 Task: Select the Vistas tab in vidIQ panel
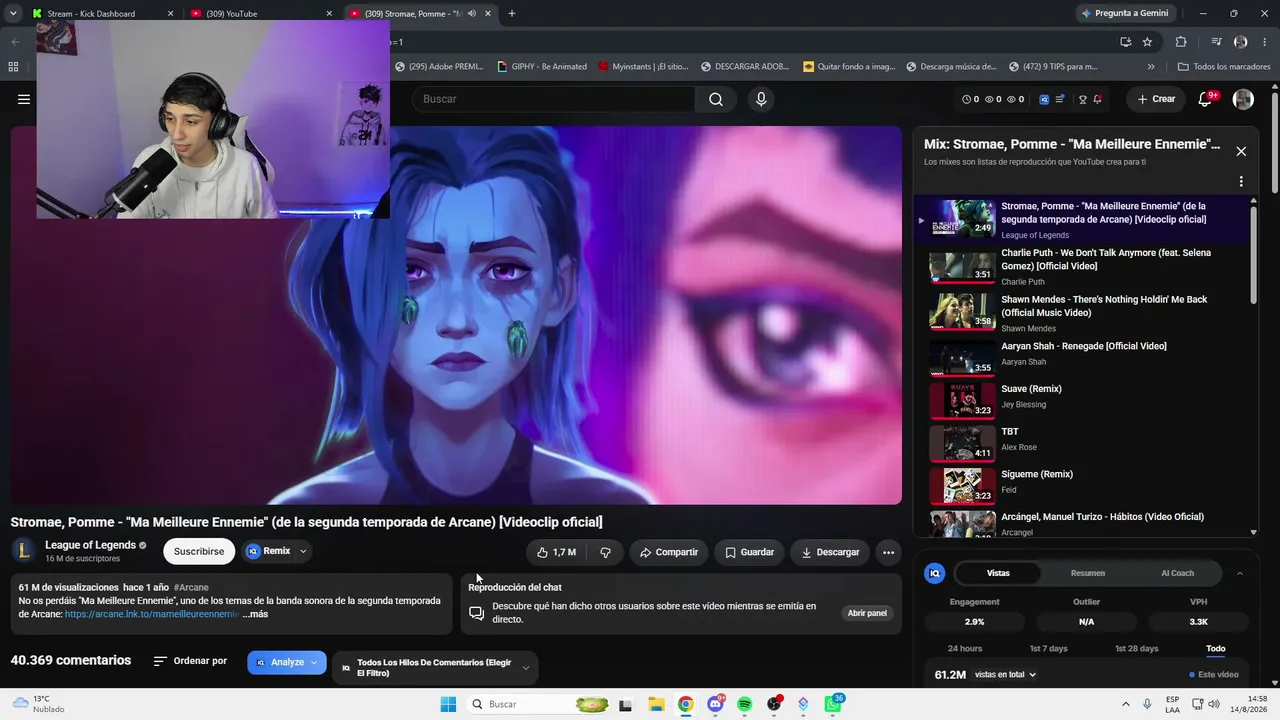tap(998, 573)
